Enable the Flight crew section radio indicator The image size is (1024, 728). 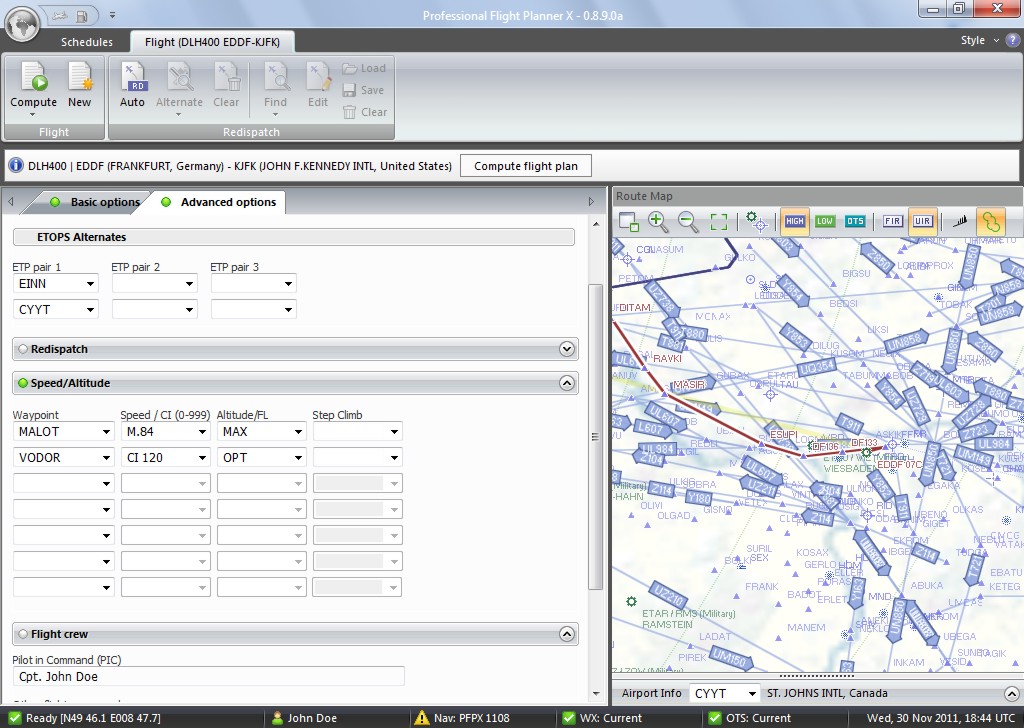[23, 634]
